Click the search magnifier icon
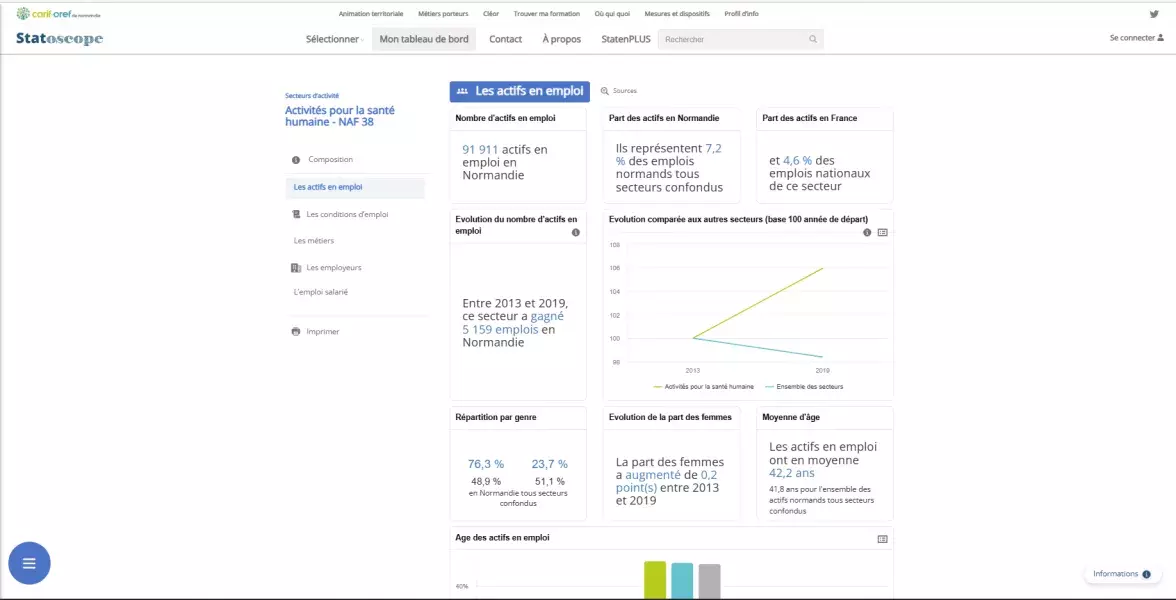This screenshot has width=1176, height=600. 813,39
